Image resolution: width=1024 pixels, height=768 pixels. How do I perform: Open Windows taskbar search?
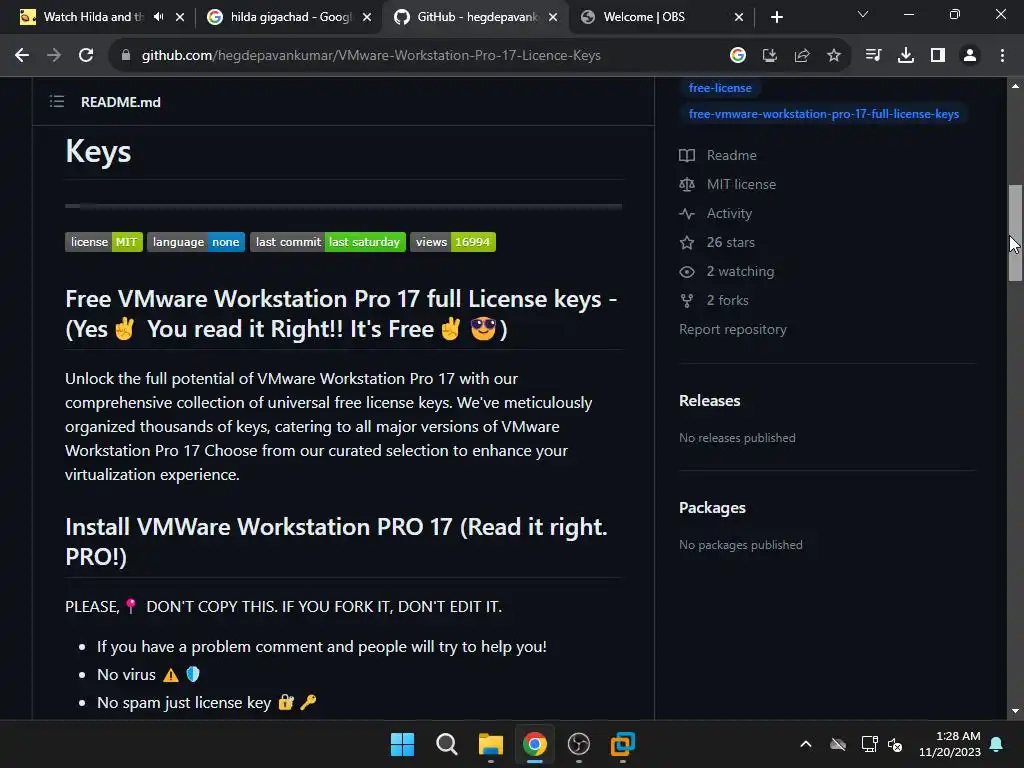[x=447, y=744]
